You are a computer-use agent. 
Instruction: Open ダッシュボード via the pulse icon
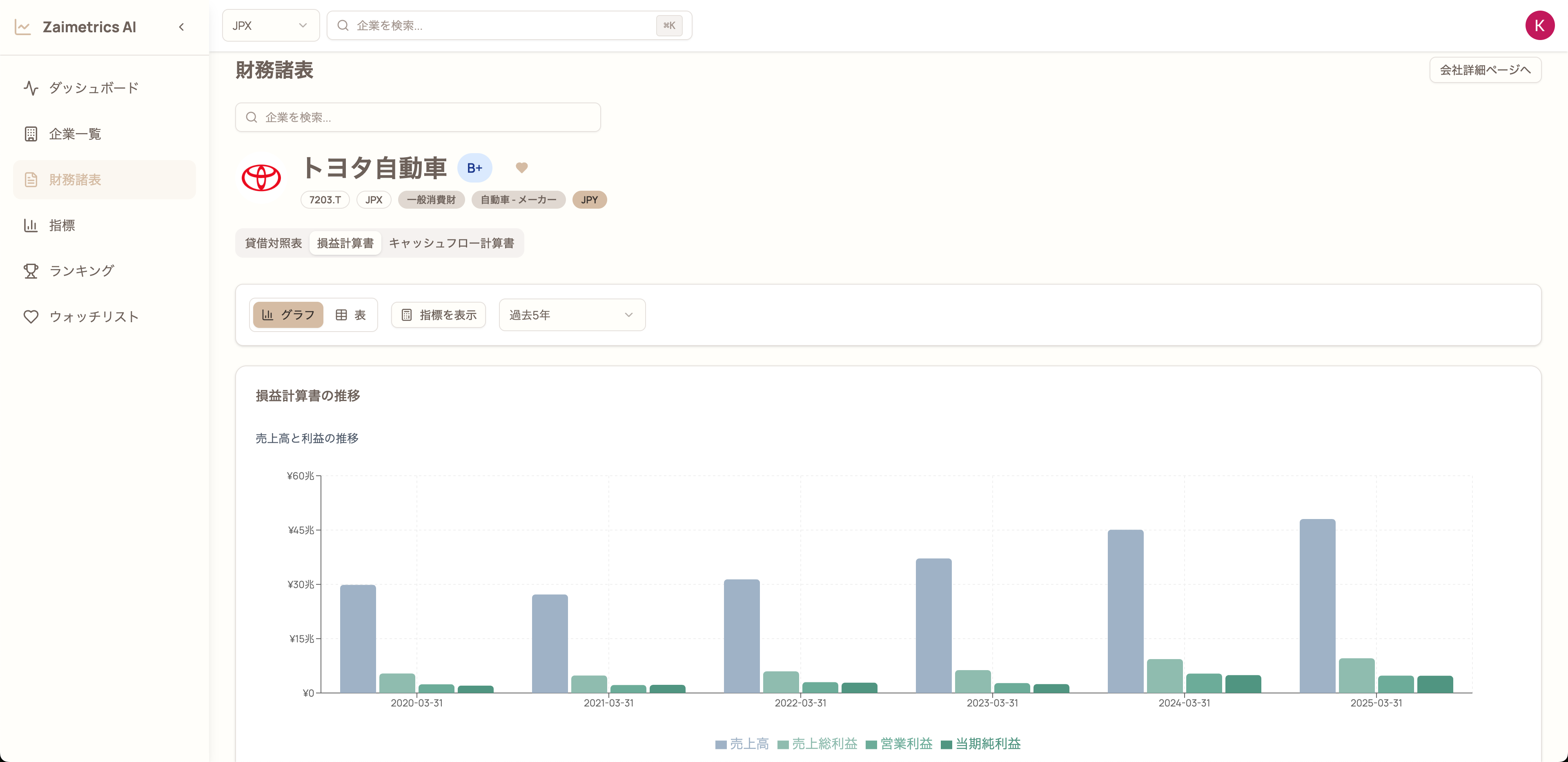pos(31,88)
